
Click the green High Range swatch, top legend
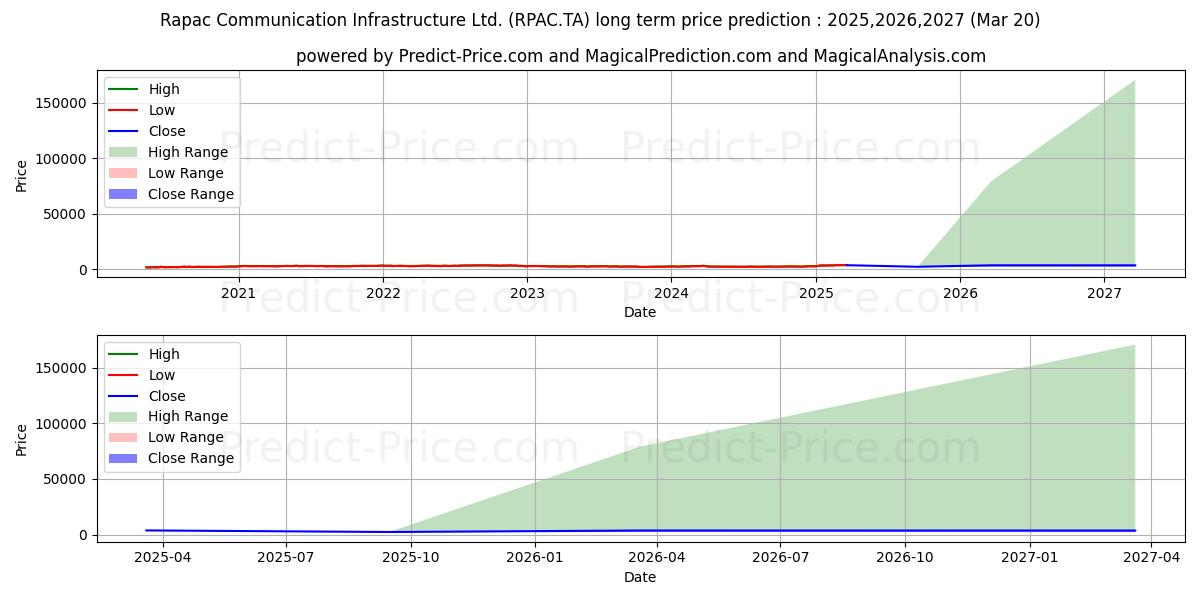point(126,152)
